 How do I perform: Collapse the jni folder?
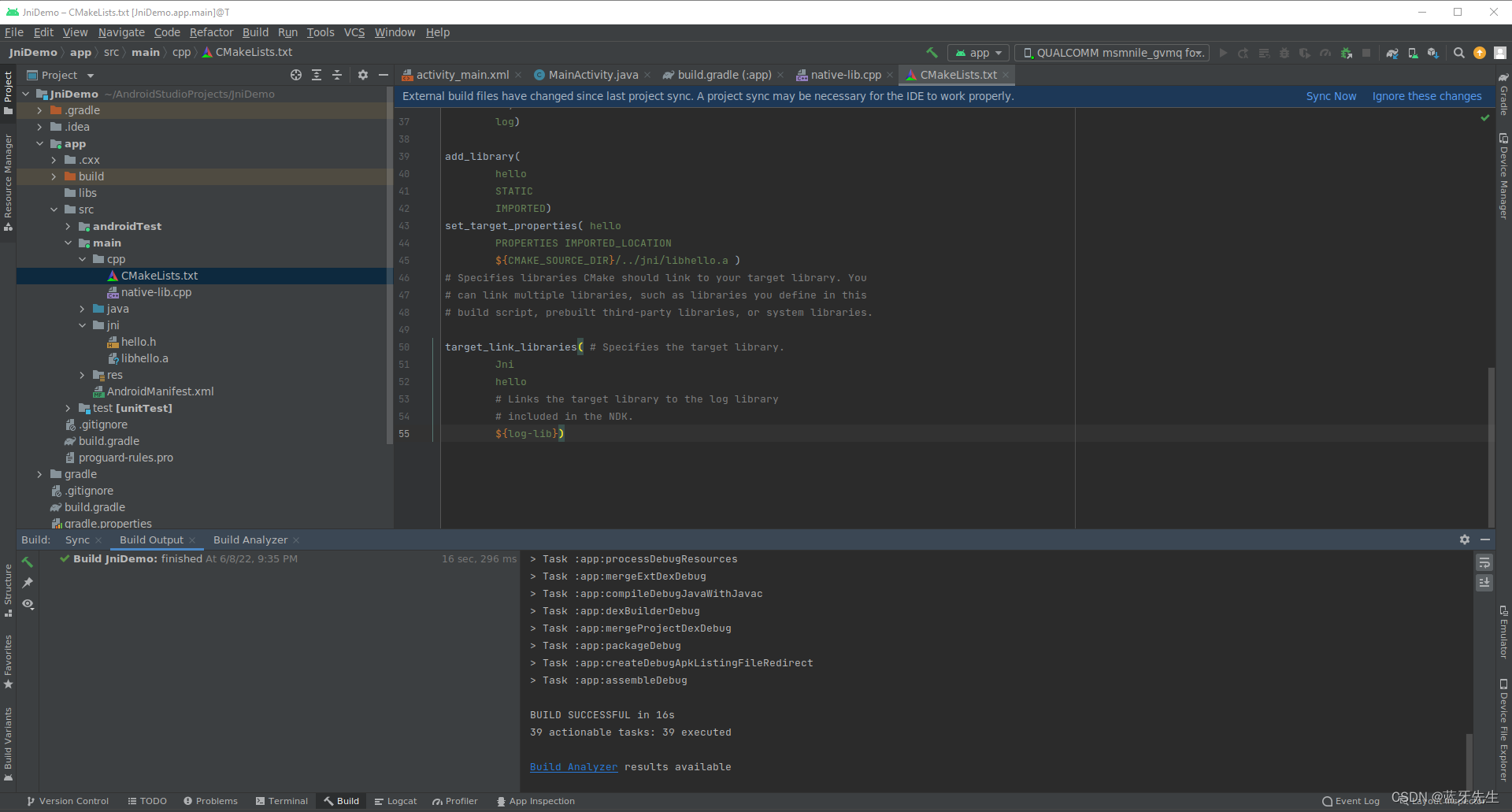click(81, 325)
